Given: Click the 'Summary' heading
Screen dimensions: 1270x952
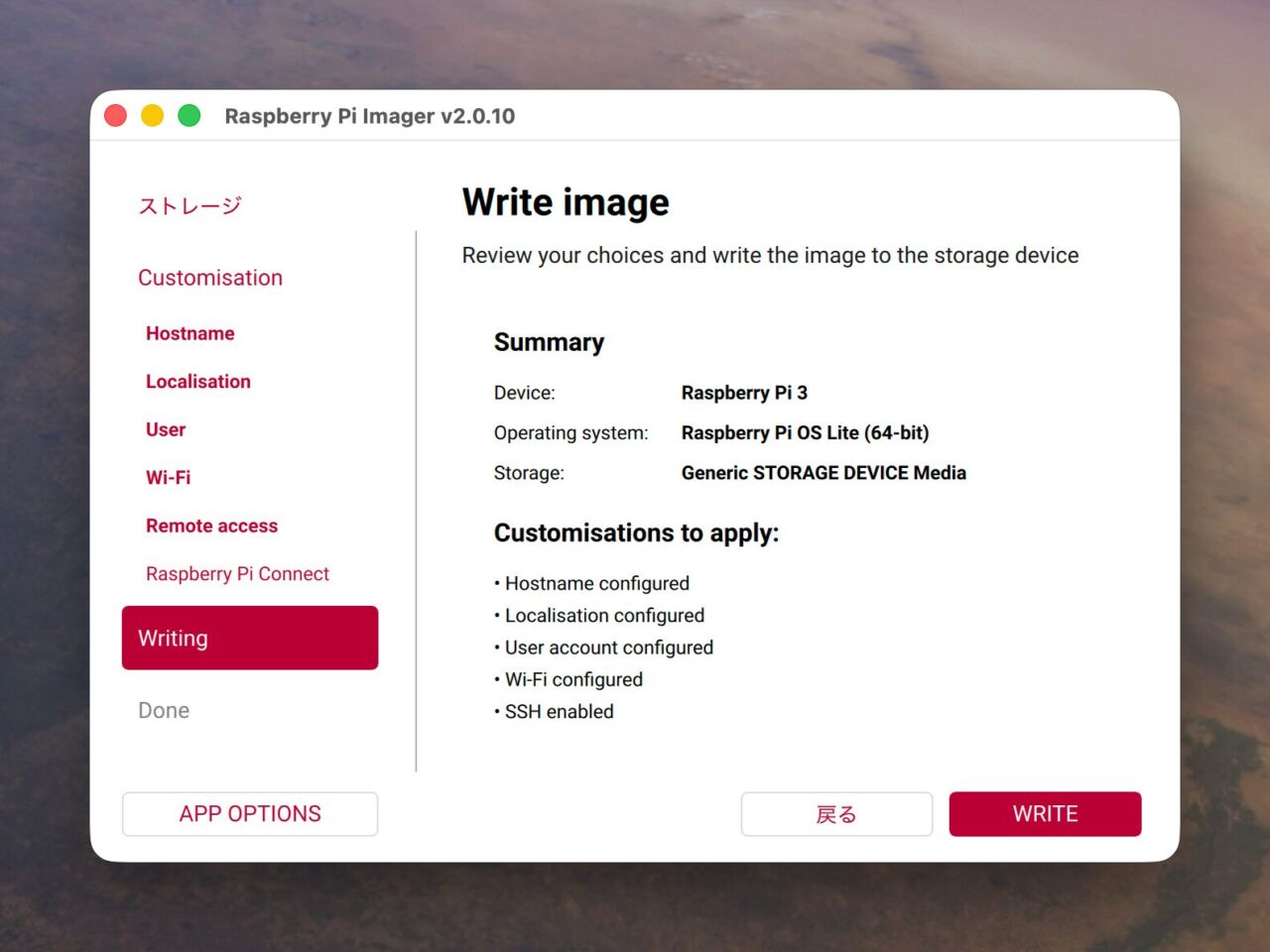Looking at the screenshot, I should 549,342.
